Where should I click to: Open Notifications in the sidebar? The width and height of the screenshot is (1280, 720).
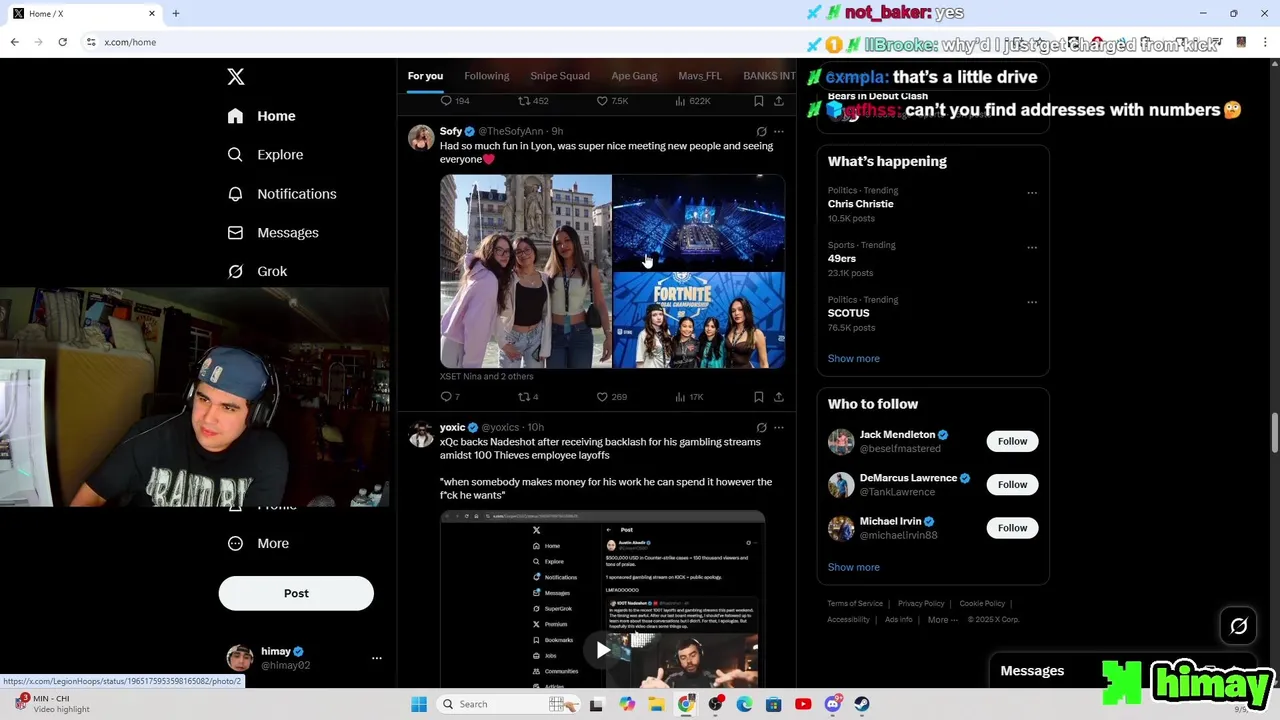282,194
